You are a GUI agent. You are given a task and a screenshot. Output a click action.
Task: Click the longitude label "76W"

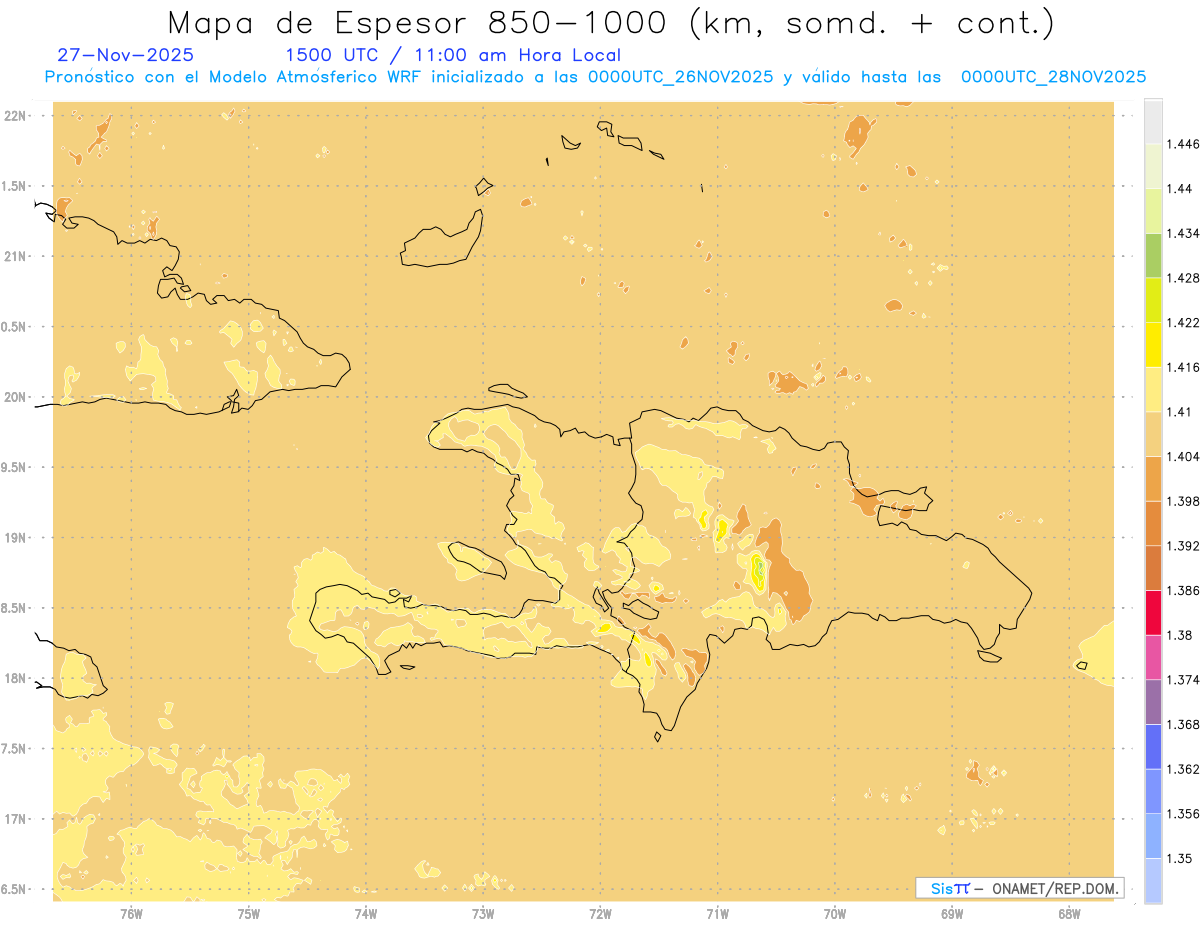[131, 913]
